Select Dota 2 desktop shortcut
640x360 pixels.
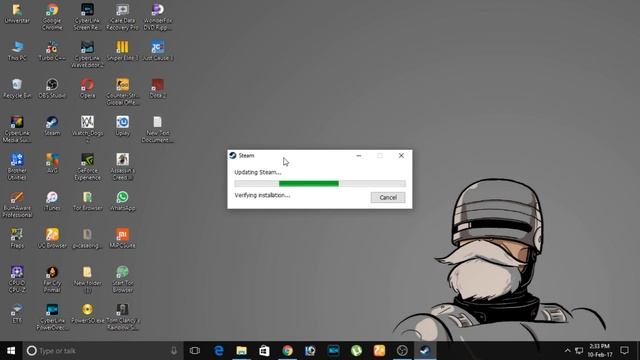[x=158, y=89]
